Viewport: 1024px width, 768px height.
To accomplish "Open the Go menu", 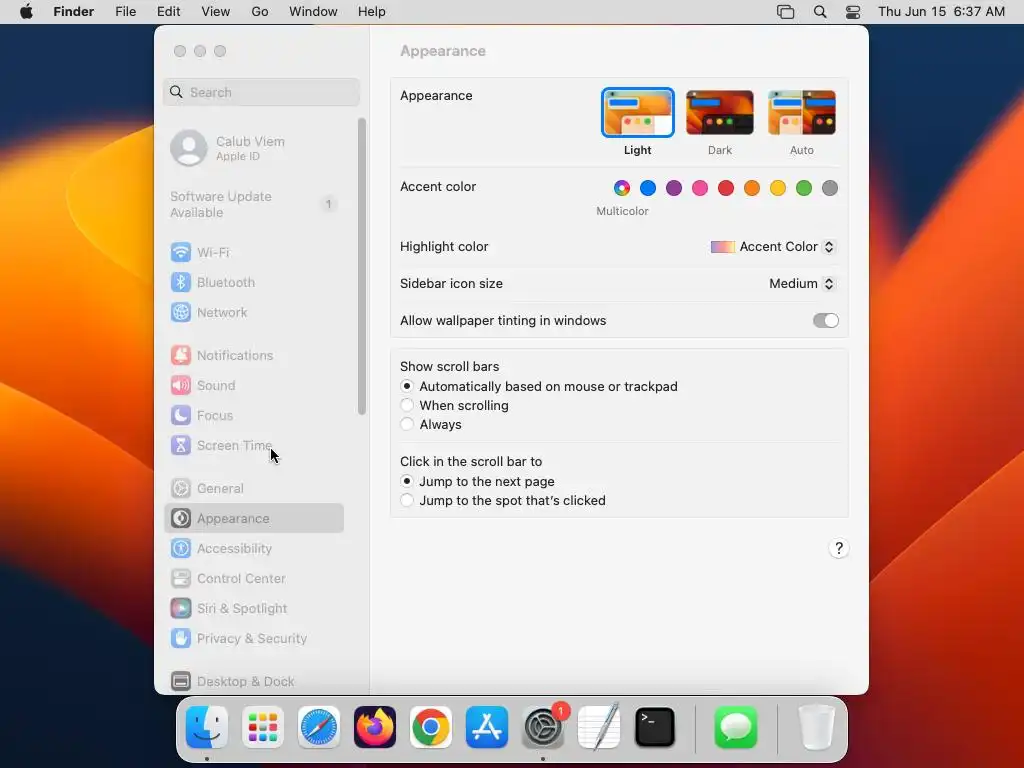I will pyautogui.click(x=260, y=12).
